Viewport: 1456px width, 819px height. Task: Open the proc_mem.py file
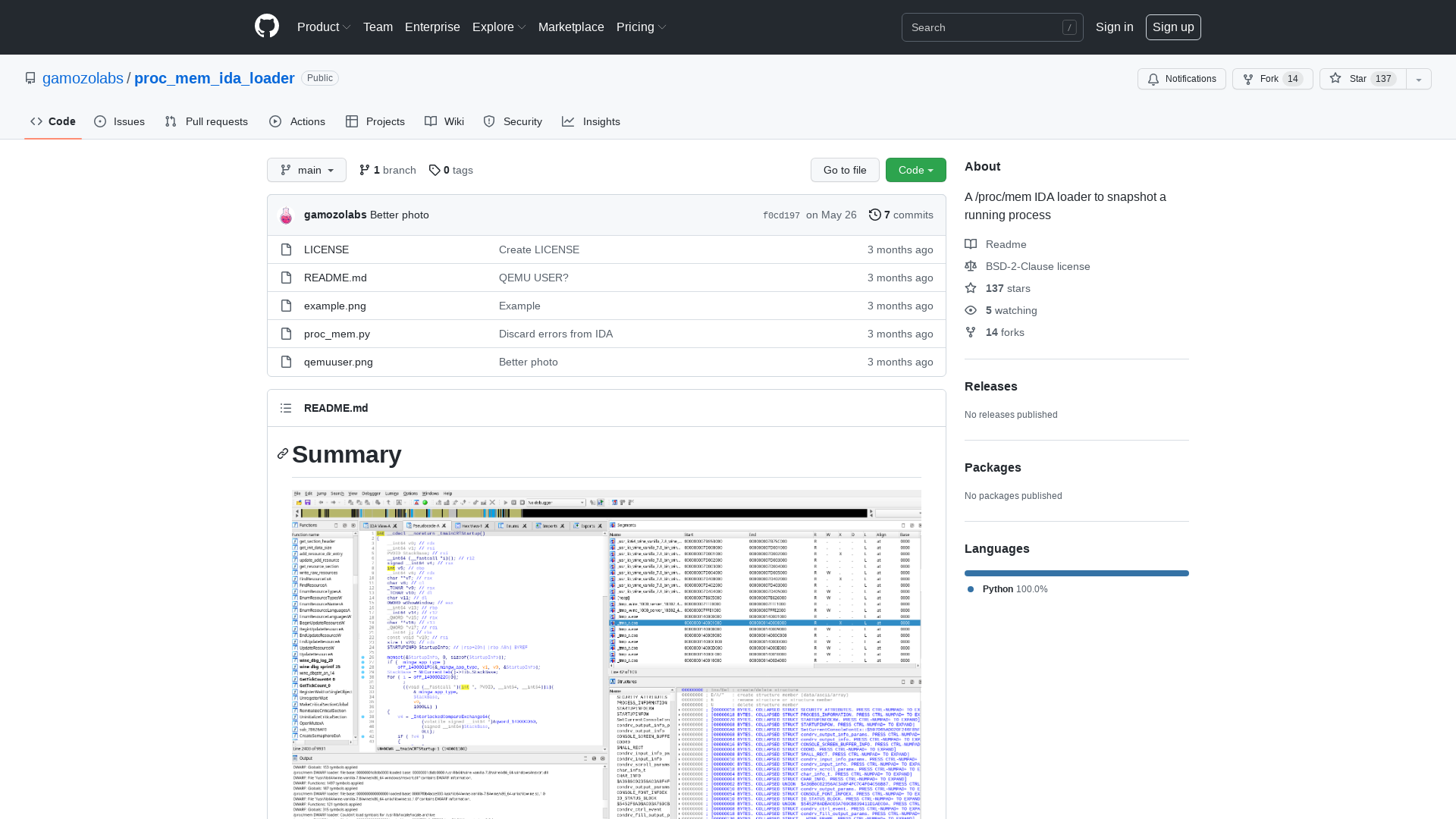click(337, 334)
